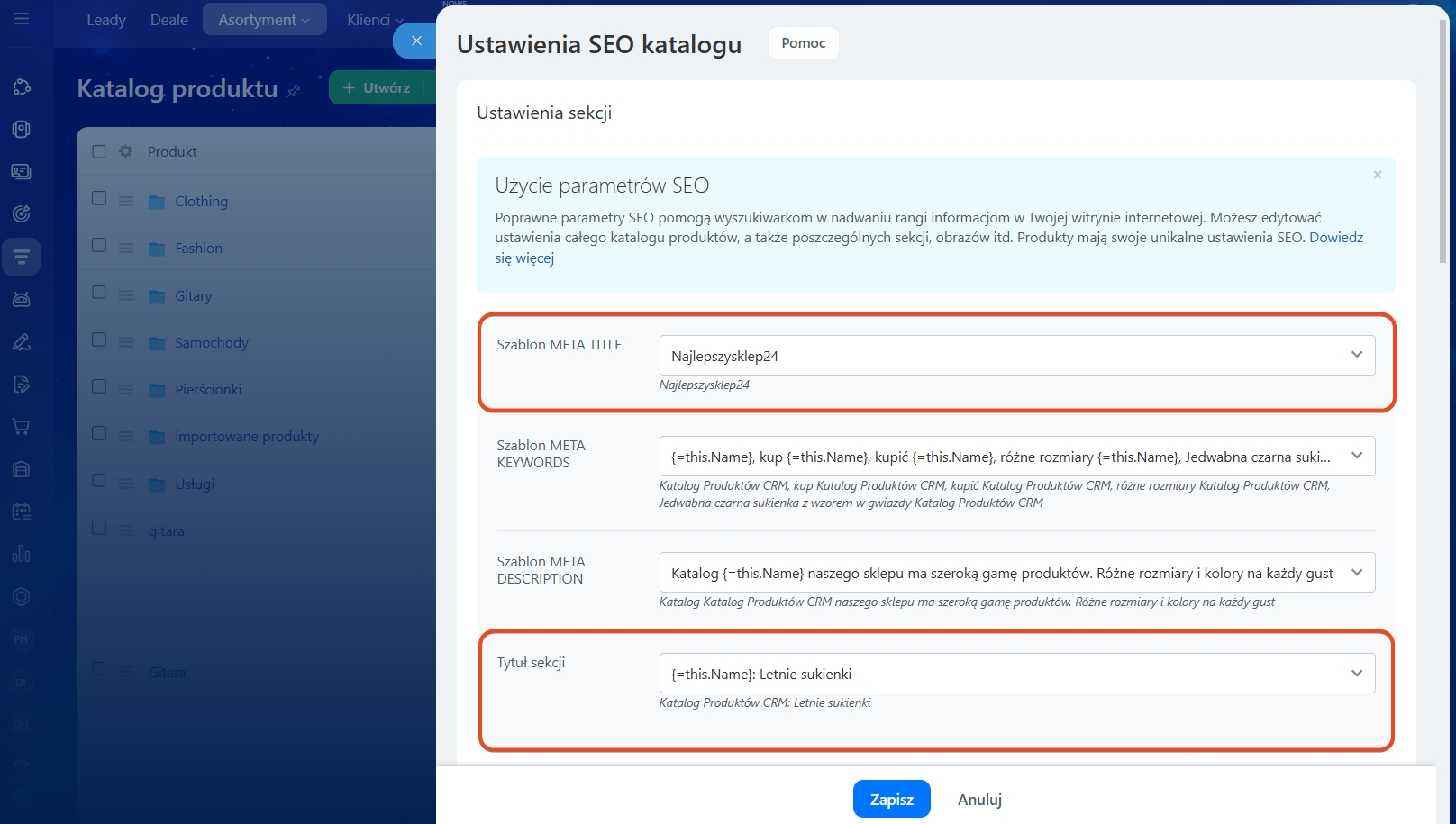Tick the checkbox beside Clothing folder
Image resolution: width=1456 pixels, height=824 pixels.
click(x=99, y=198)
